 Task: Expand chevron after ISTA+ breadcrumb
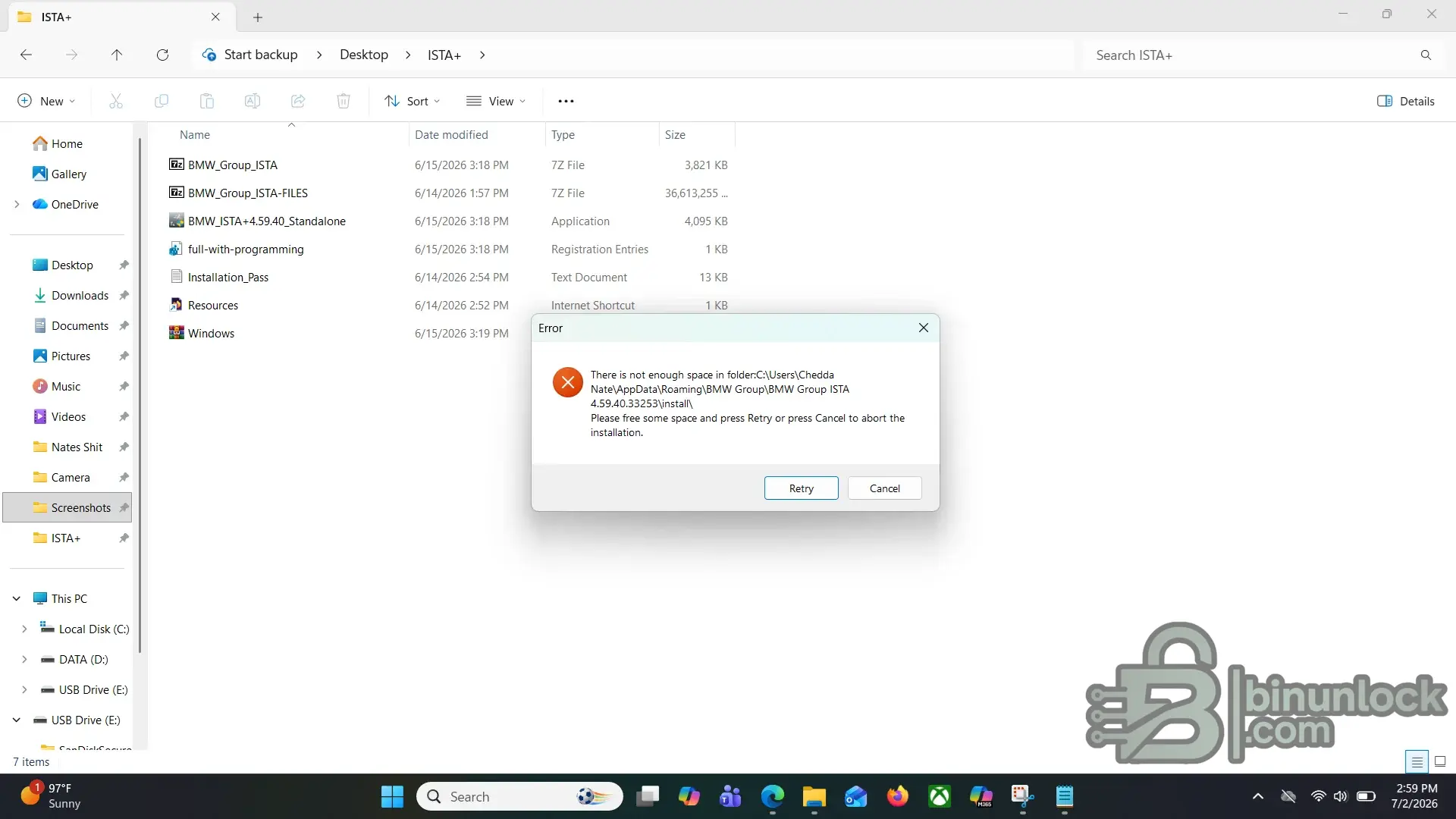tap(482, 55)
